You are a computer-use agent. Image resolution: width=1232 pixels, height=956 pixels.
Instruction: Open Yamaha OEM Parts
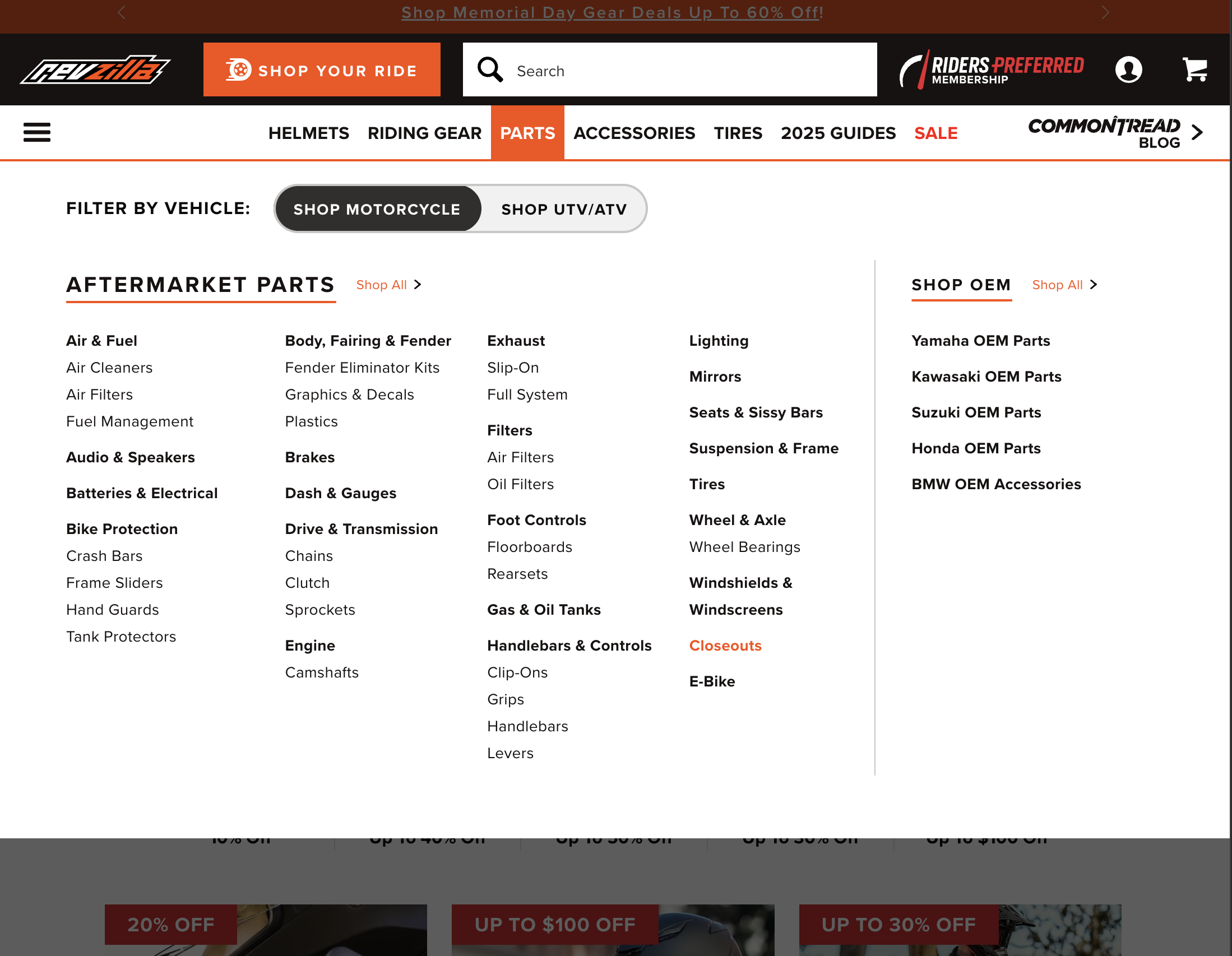[x=981, y=340]
